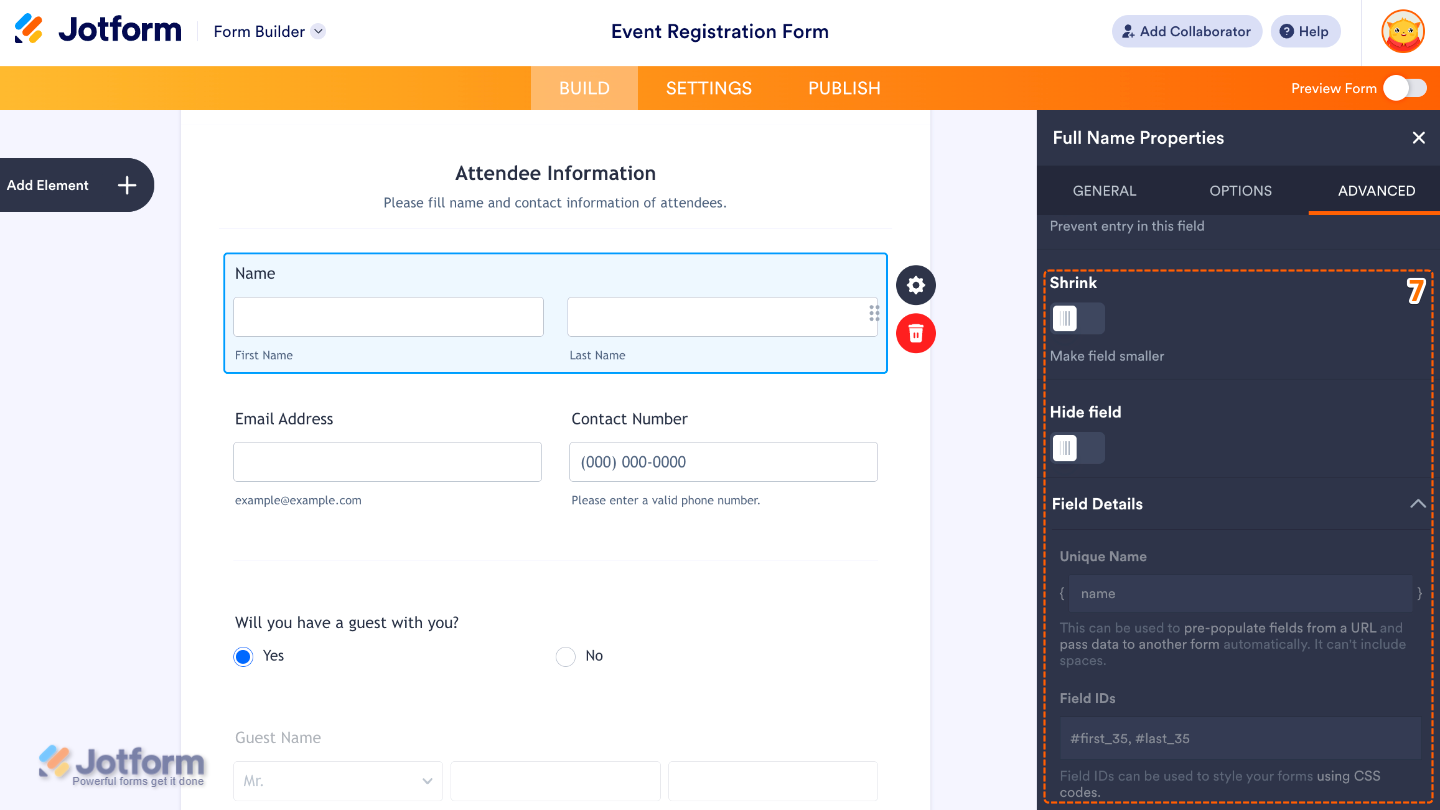Close the Full Name Properties panel
Screen dimensions: 1440x810
[x=1418, y=138]
